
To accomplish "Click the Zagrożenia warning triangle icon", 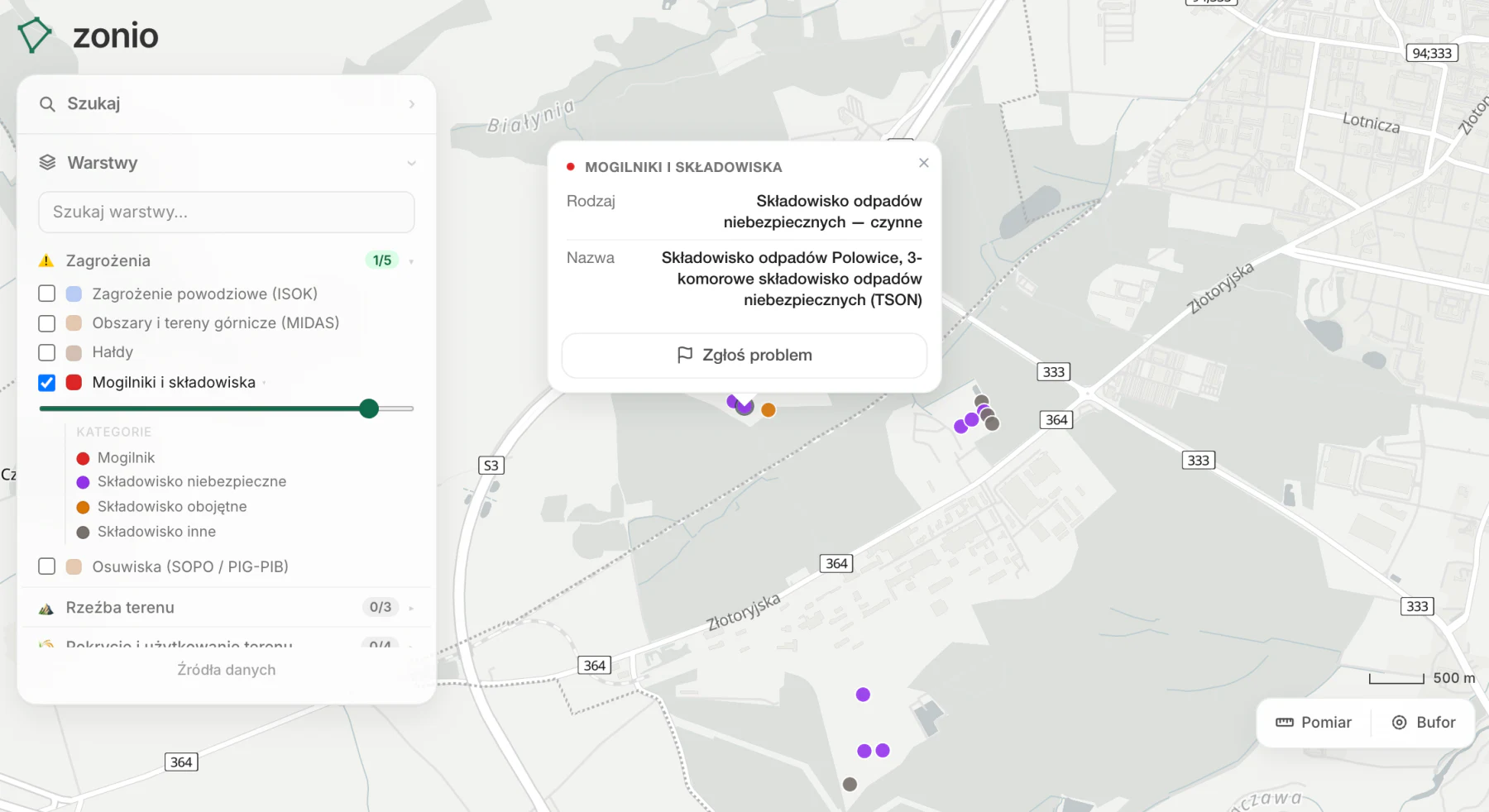I will [46, 261].
